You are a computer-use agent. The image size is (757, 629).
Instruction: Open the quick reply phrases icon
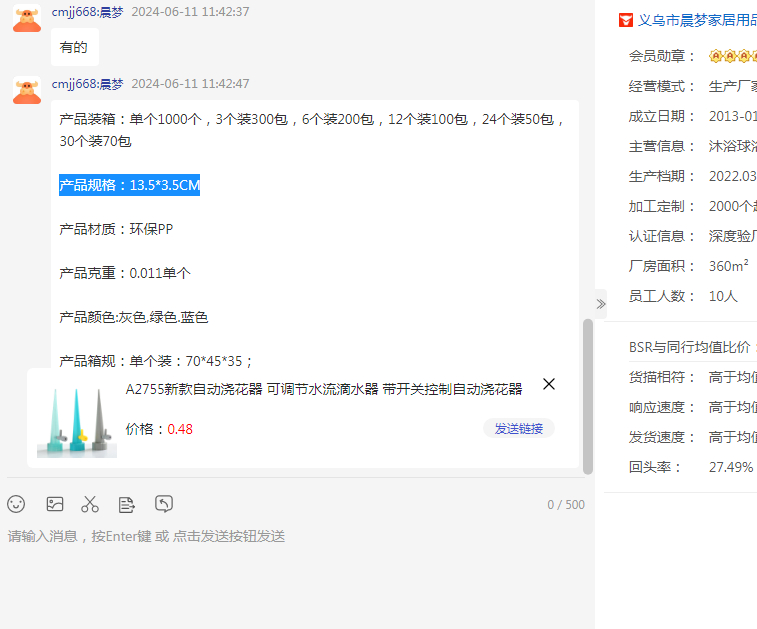[x=126, y=504]
